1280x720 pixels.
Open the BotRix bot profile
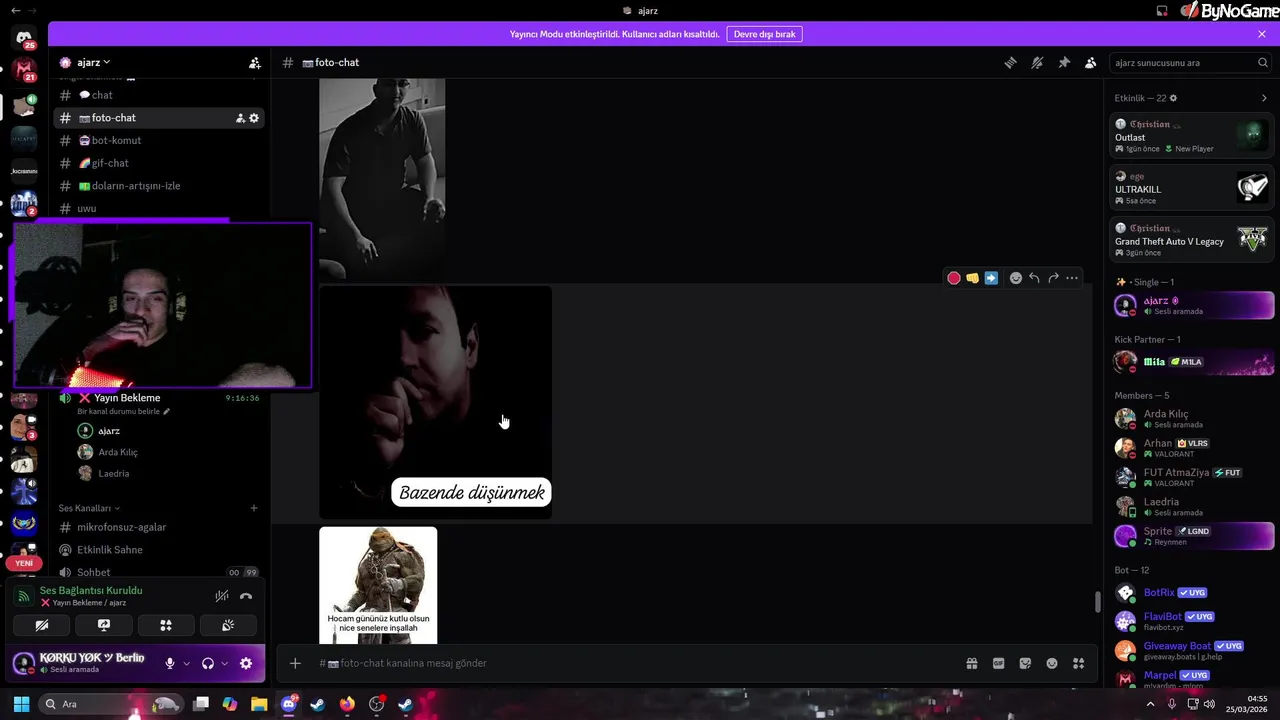click(x=1192, y=593)
